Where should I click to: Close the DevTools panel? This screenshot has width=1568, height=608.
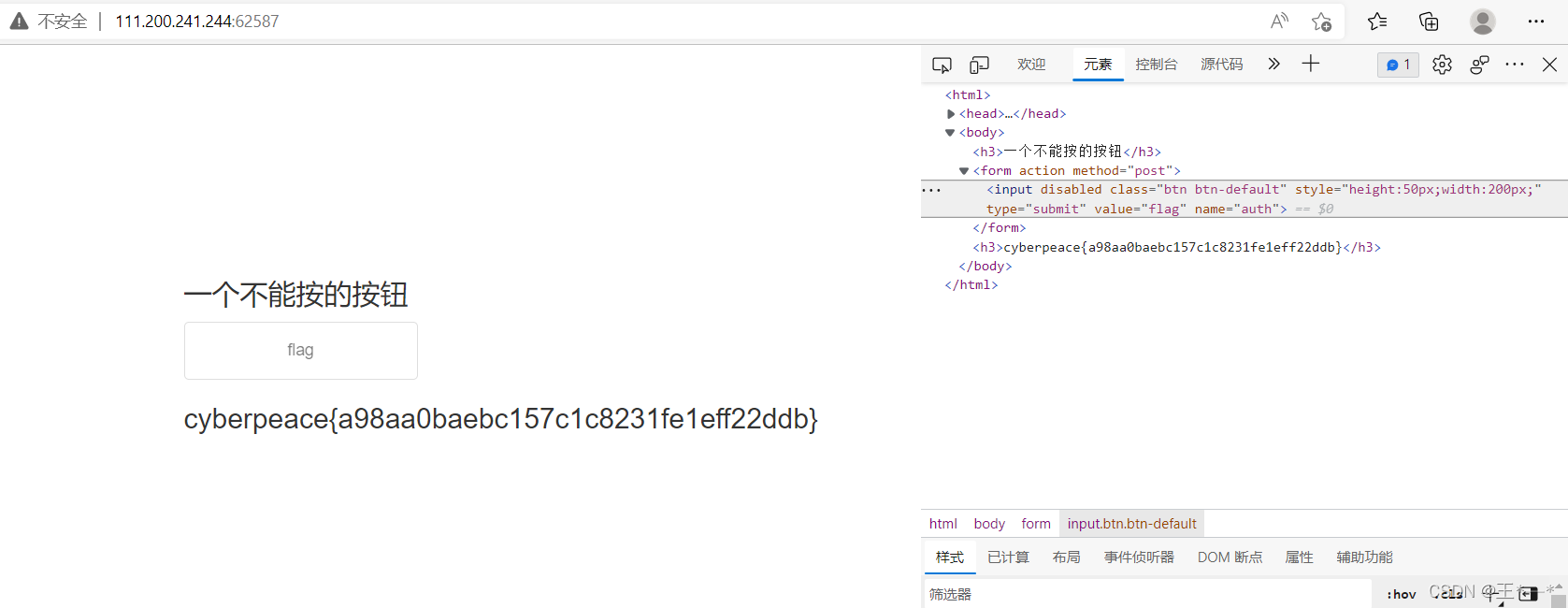tap(1549, 65)
